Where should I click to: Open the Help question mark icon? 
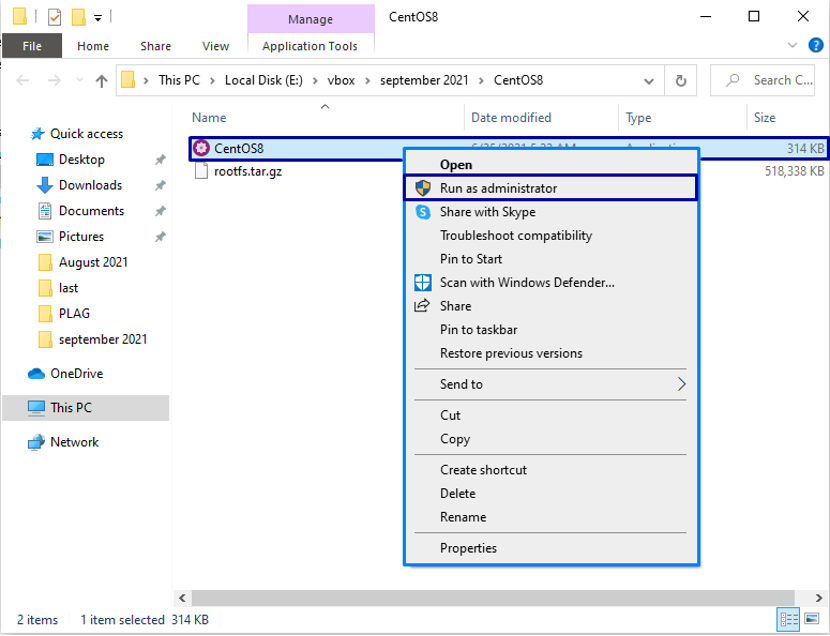click(x=816, y=46)
